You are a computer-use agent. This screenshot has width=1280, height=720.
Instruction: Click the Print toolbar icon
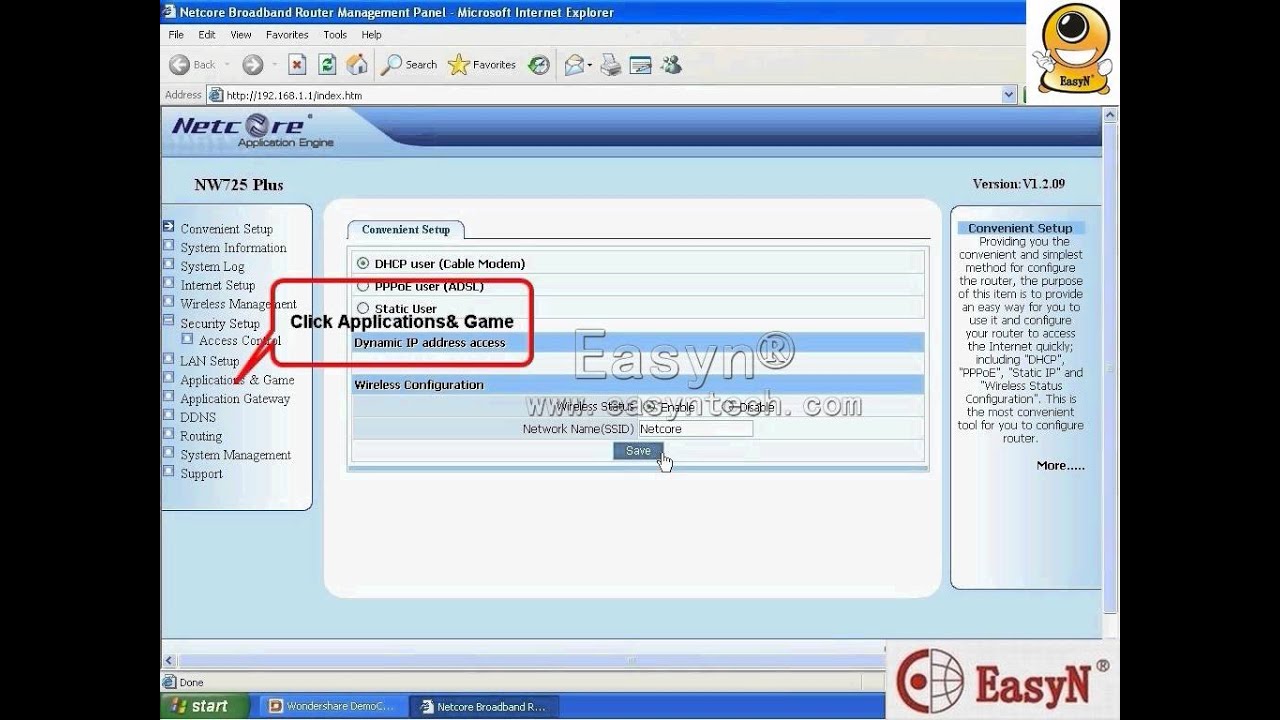coord(611,65)
